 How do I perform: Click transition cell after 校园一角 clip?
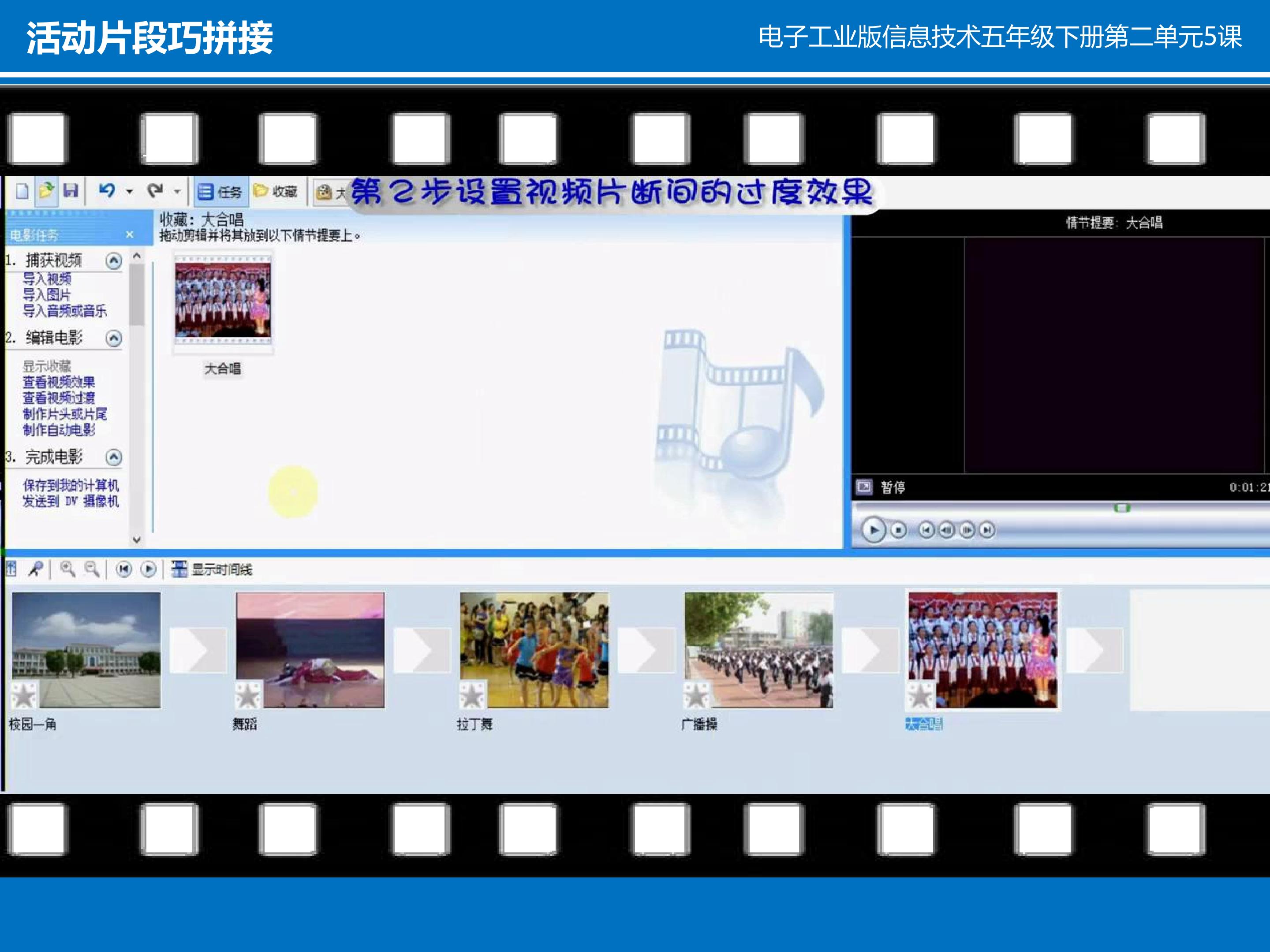pyautogui.click(x=198, y=650)
